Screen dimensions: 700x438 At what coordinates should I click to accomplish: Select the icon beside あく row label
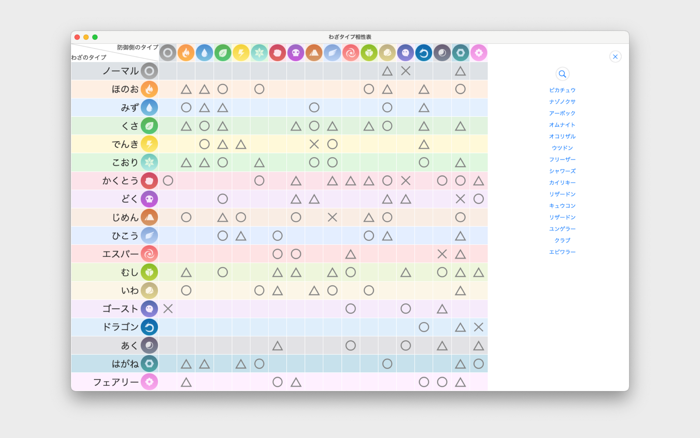click(x=150, y=346)
